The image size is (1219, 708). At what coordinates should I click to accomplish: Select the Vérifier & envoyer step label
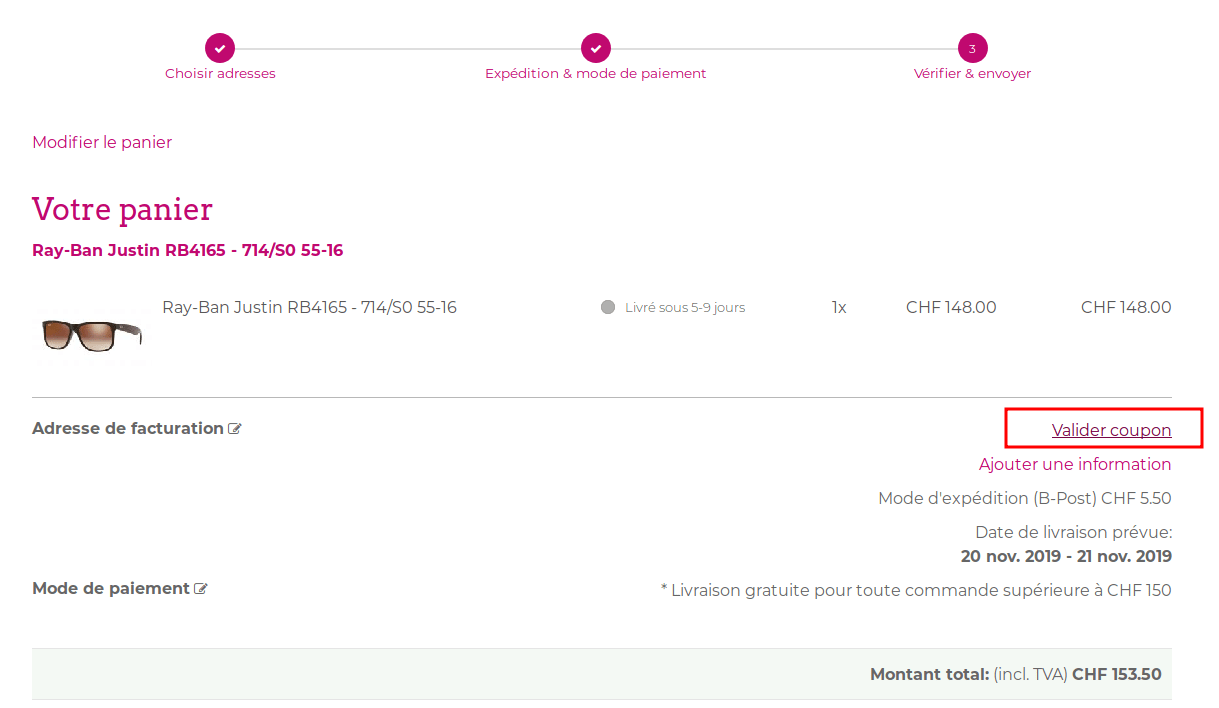coord(971,73)
